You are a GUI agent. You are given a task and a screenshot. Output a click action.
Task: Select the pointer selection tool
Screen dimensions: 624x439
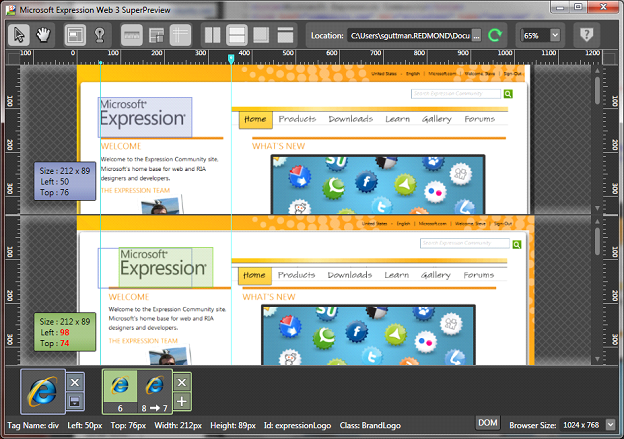point(19,35)
